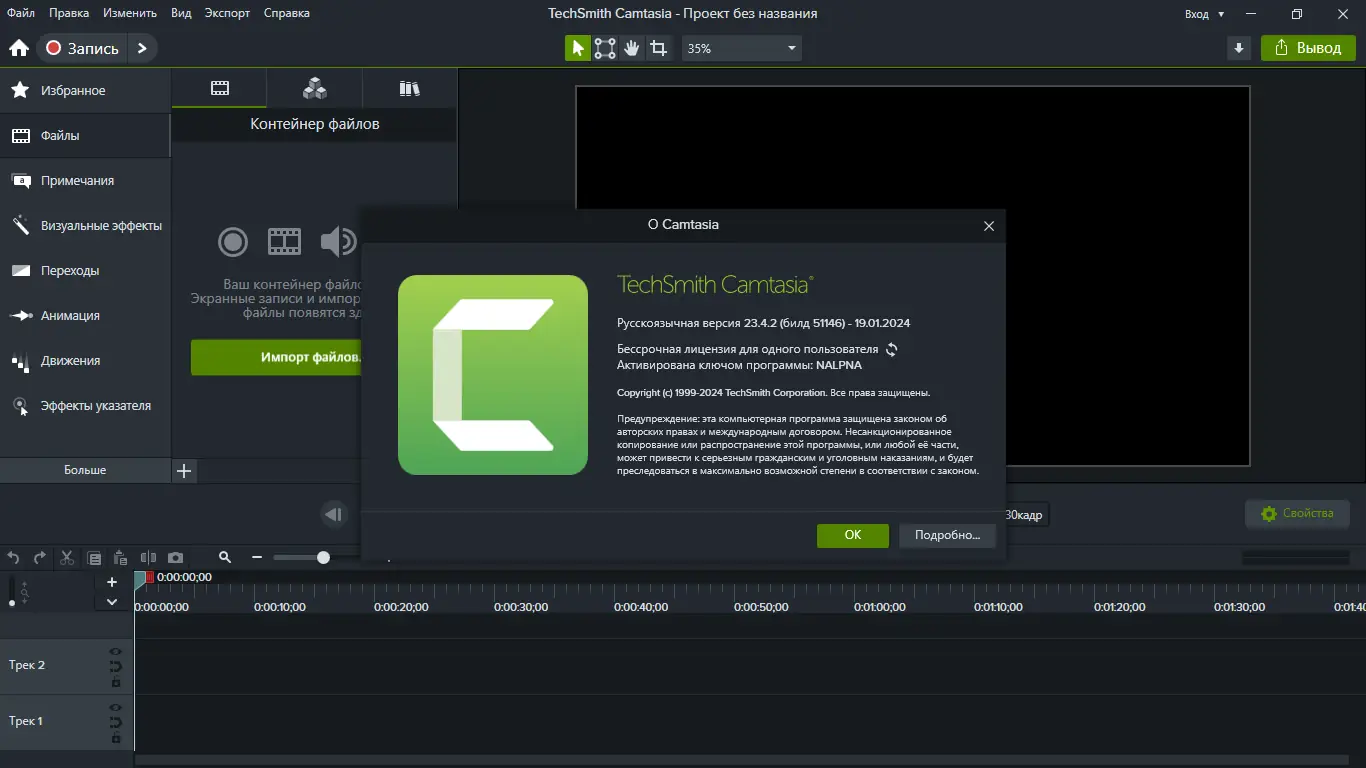Open Избранное in the sidebar
The image size is (1366, 768).
point(85,90)
